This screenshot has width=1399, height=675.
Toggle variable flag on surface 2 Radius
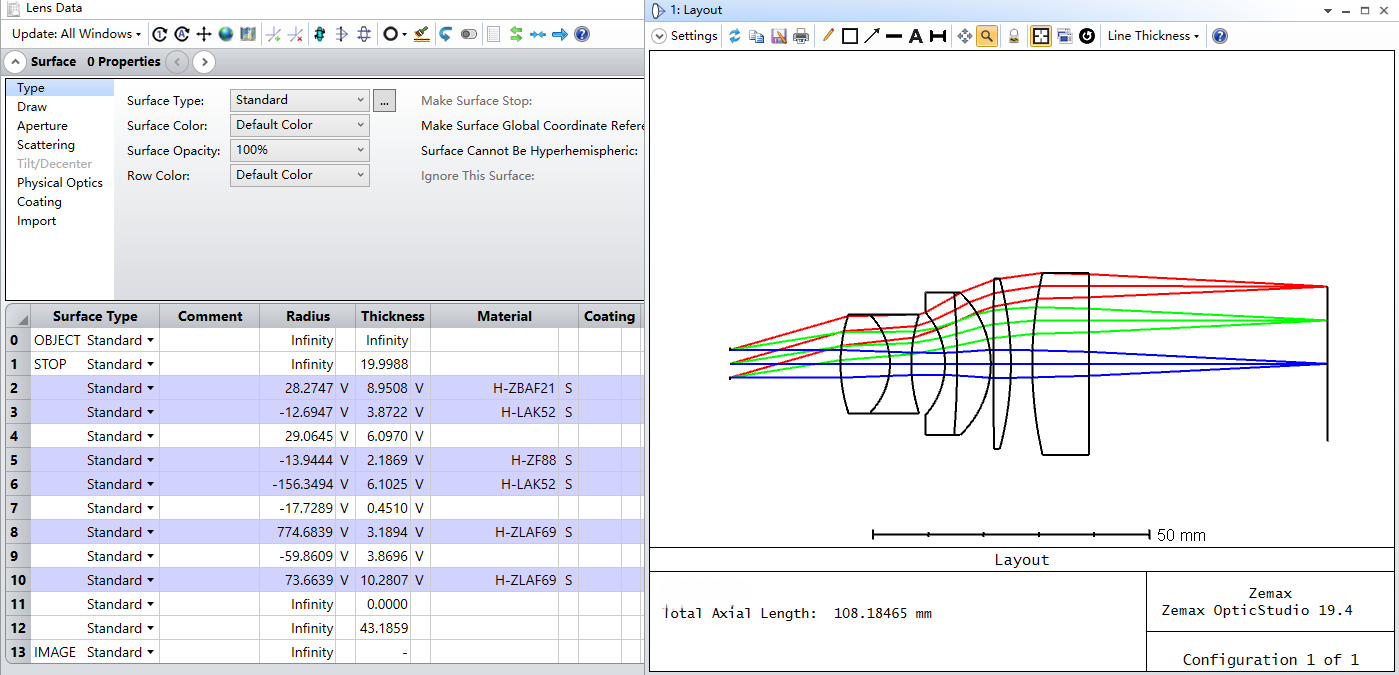[345, 388]
